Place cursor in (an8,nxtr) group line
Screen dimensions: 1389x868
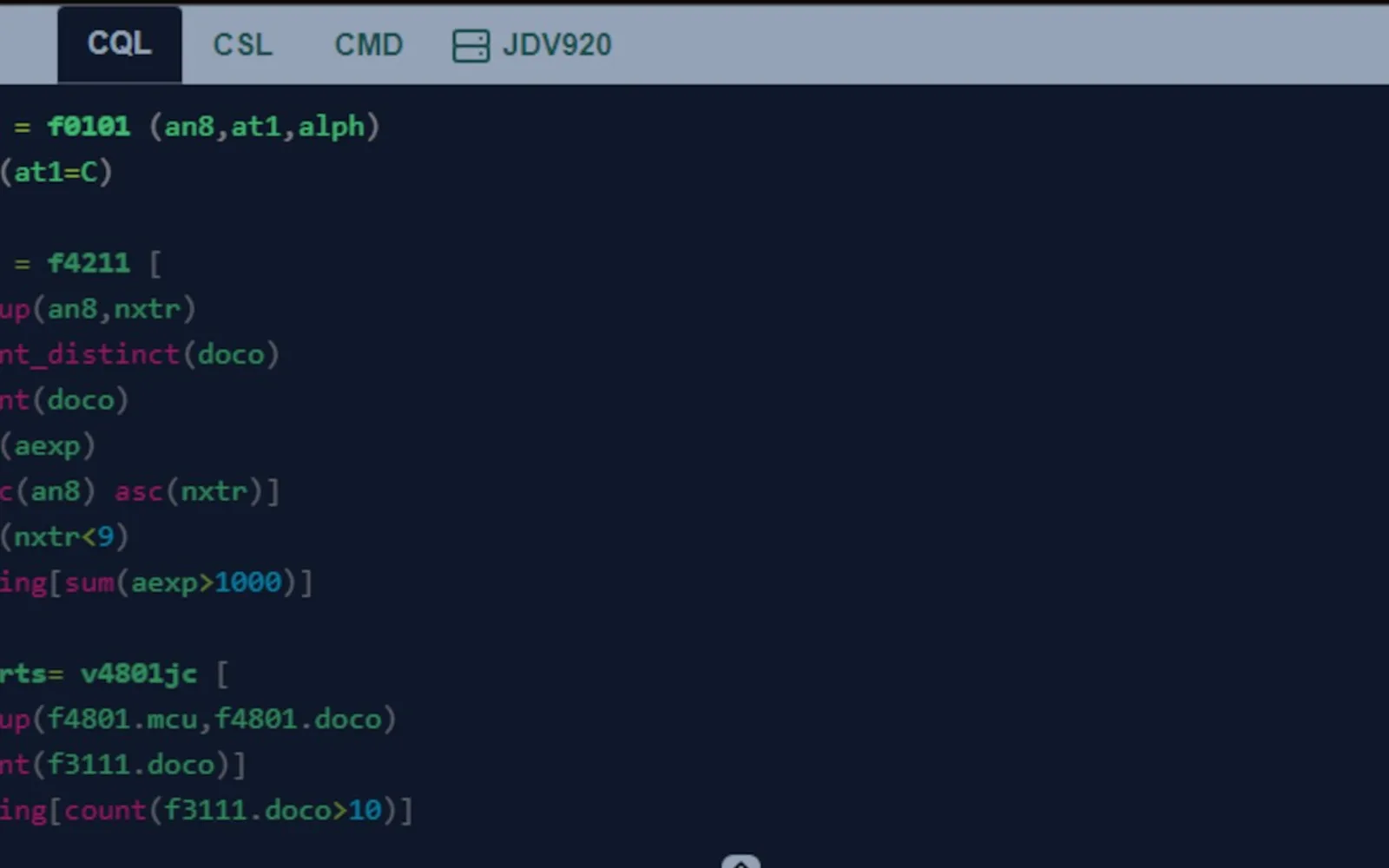pos(115,309)
